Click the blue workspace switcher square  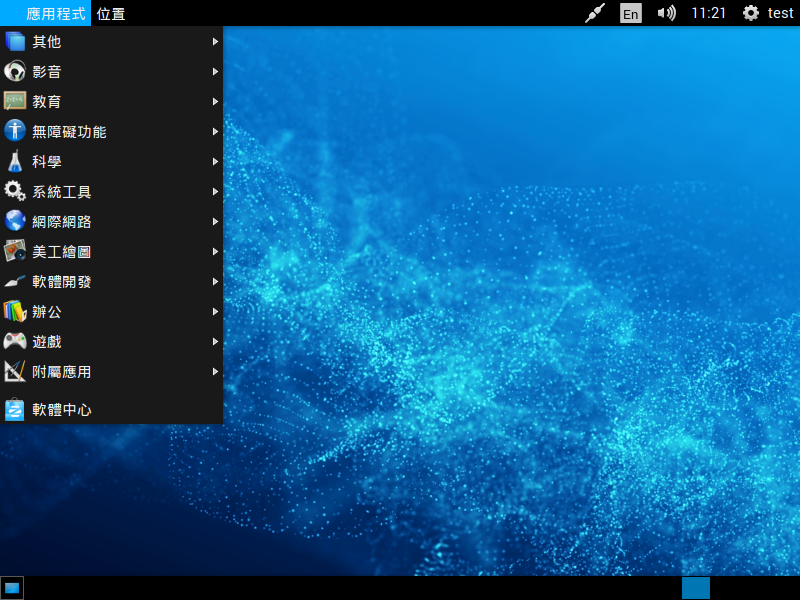point(696,588)
